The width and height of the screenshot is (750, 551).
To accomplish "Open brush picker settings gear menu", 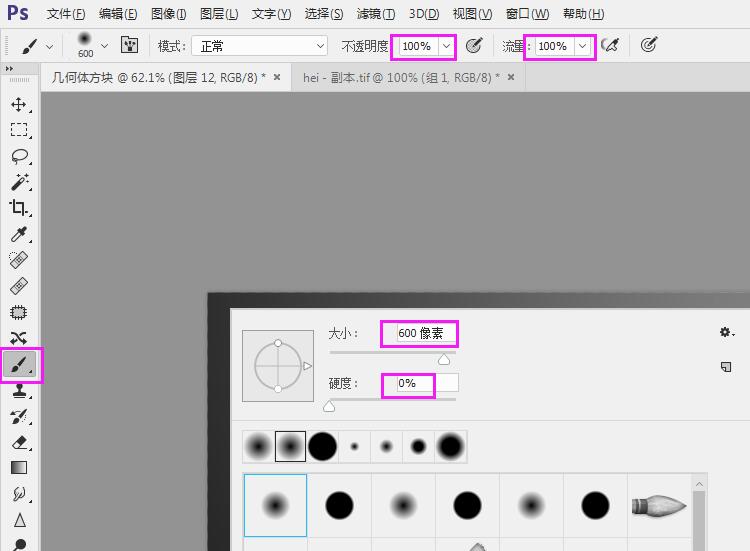I will (x=727, y=332).
